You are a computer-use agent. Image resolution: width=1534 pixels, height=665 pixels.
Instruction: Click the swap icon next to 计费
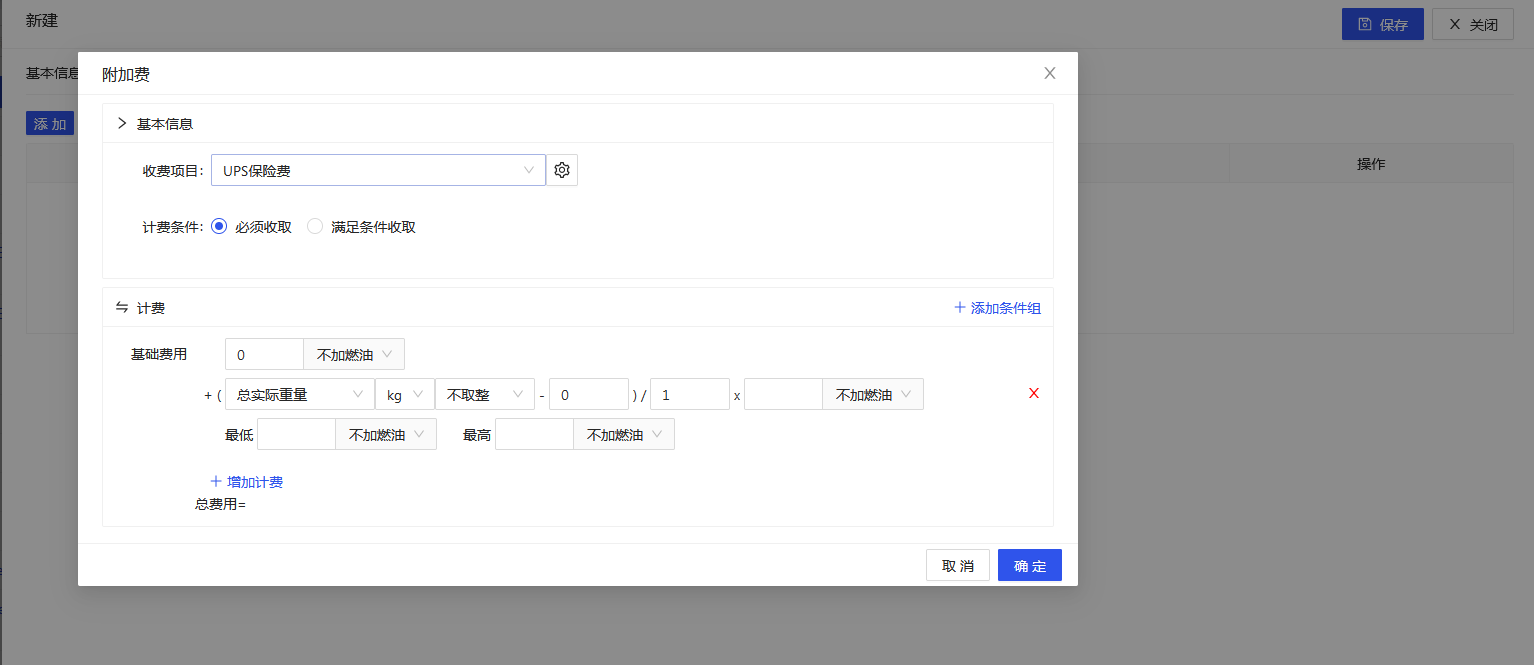point(122,308)
